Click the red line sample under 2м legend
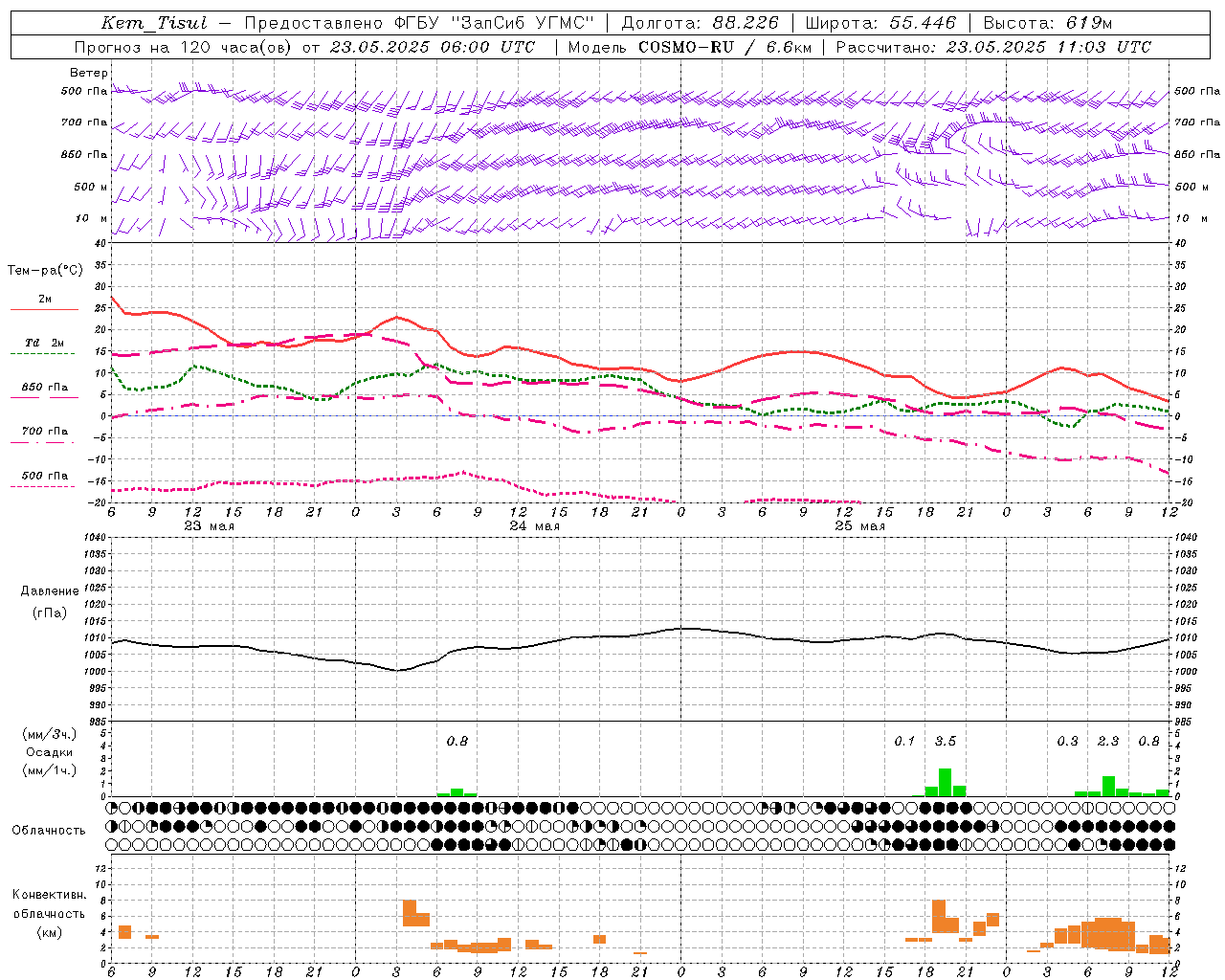The height and width of the screenshot is (980, 1225). click(x=44, y=310)
